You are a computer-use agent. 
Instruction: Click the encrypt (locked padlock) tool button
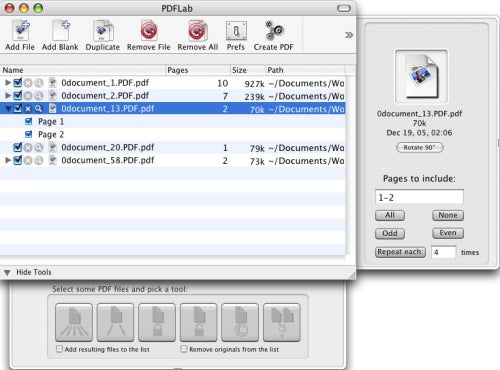point(157,322)
